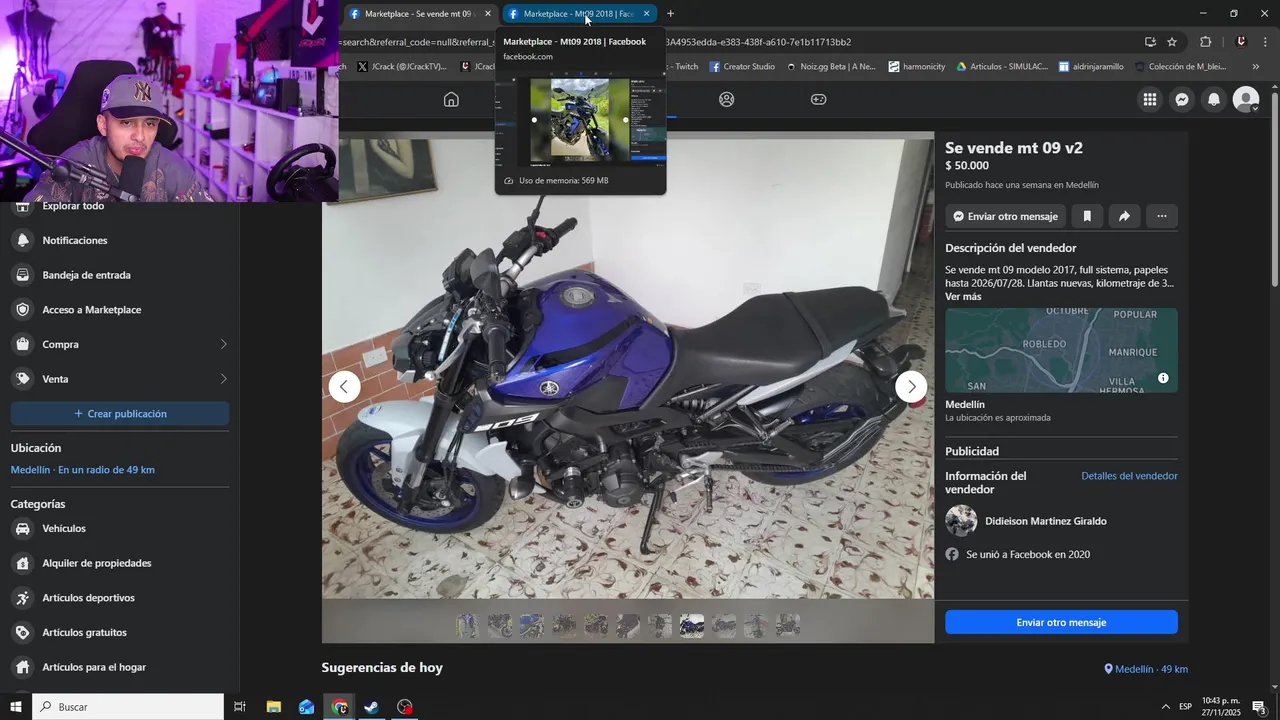Close the Mt09 2018 tab
This screenshot has width=1280, height=720.
(646, 14)
